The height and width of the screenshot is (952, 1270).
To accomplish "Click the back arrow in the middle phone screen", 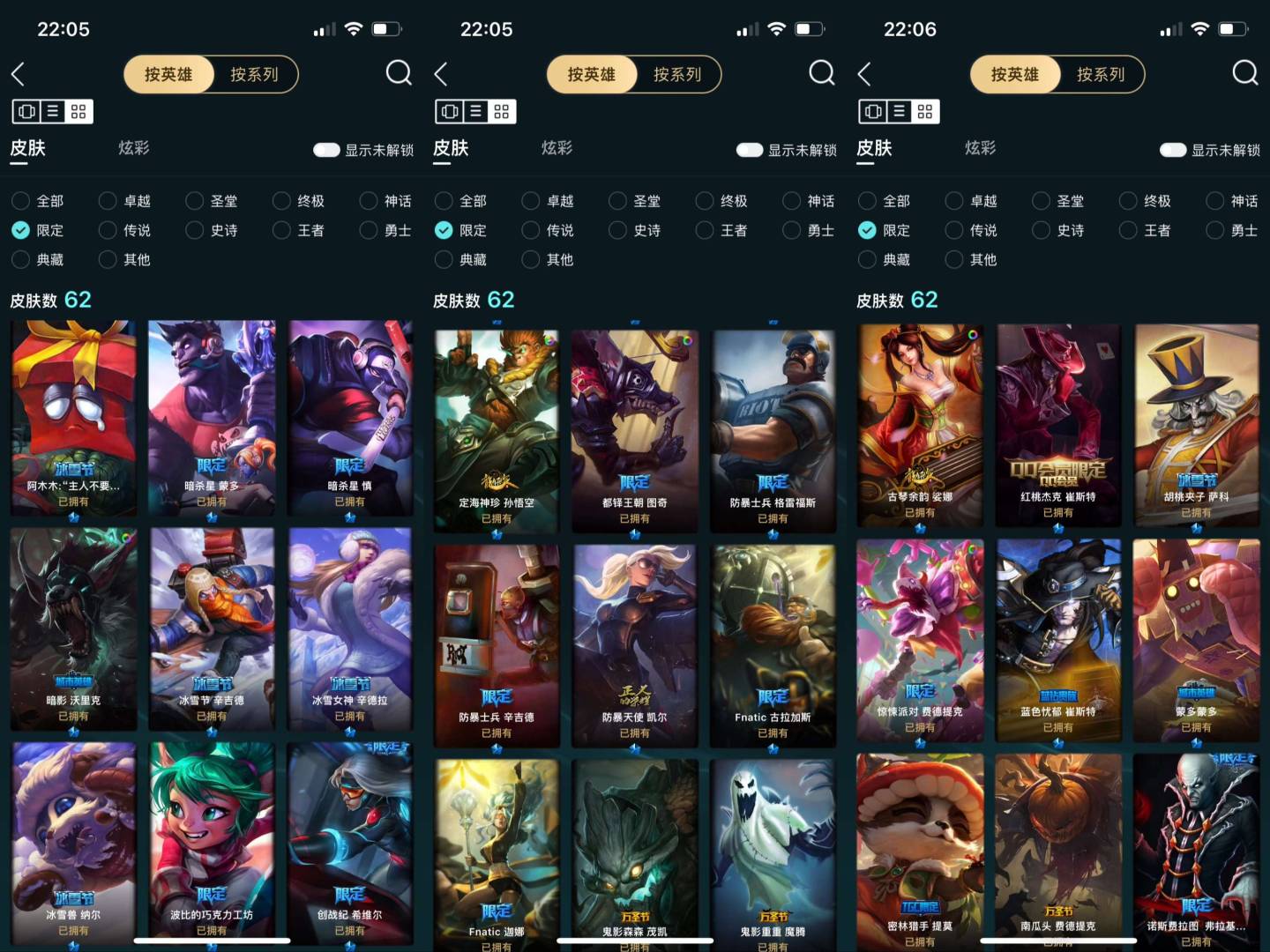I will tap(441, 74).
